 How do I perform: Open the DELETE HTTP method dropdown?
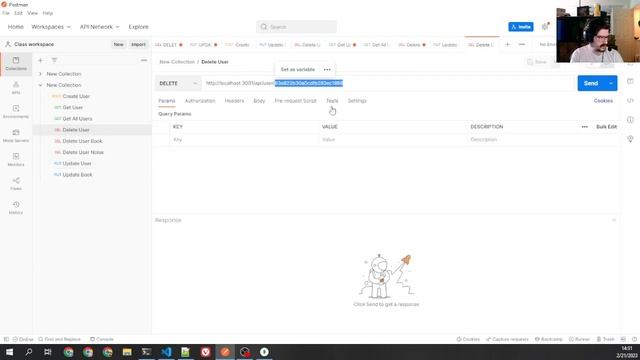click(178, 83)
